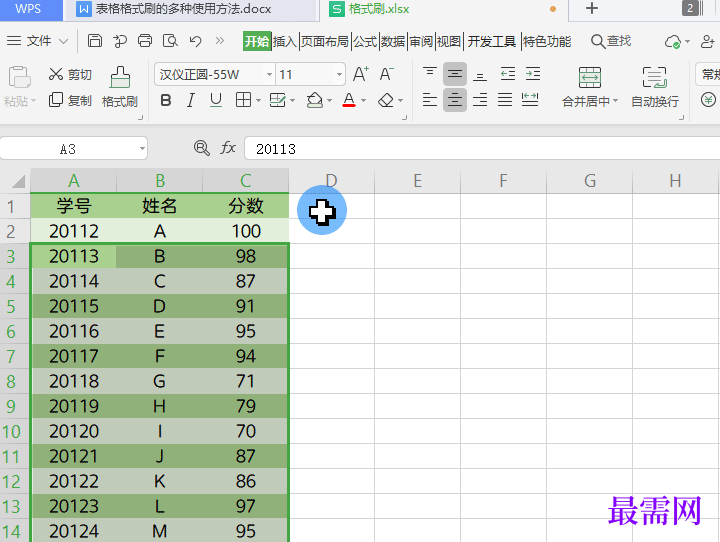
Task: Open the 开发工具 Developer tab
Action: 492,41
